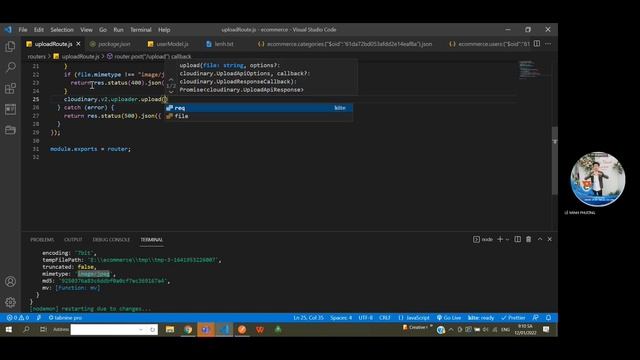The height and width of the screenshot is (360, 640).
Task: Click the fourth activity bar panel icon
Action: 10,109
